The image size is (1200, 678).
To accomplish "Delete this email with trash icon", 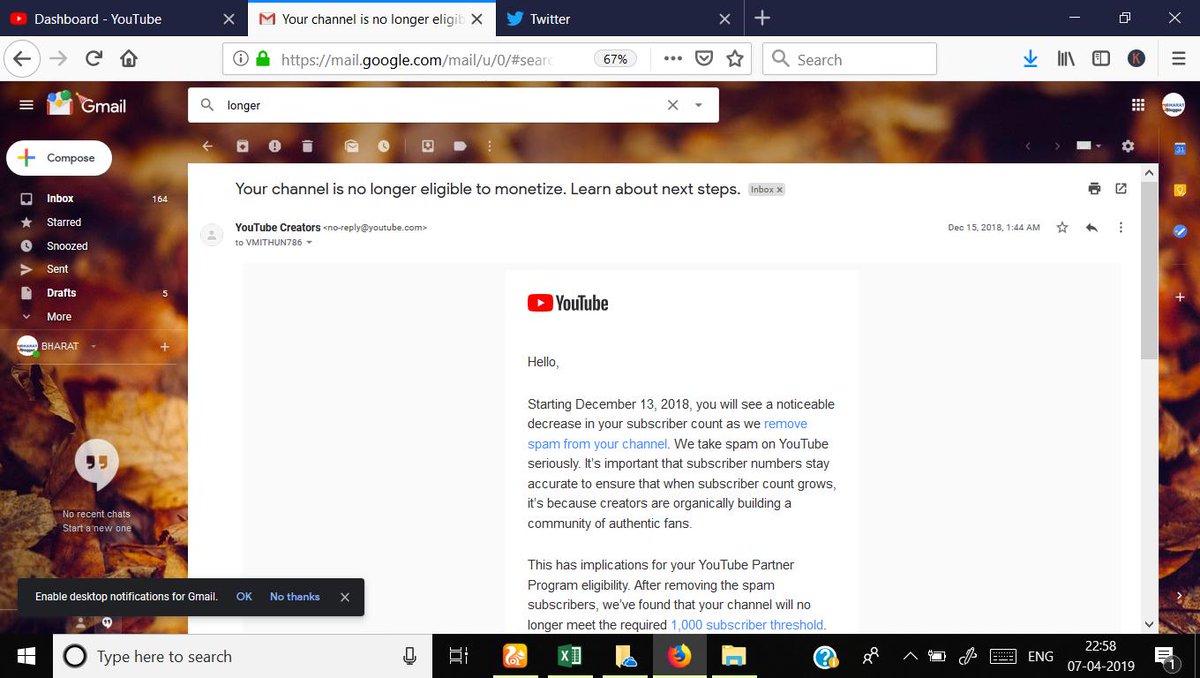I will click(307, 146).
